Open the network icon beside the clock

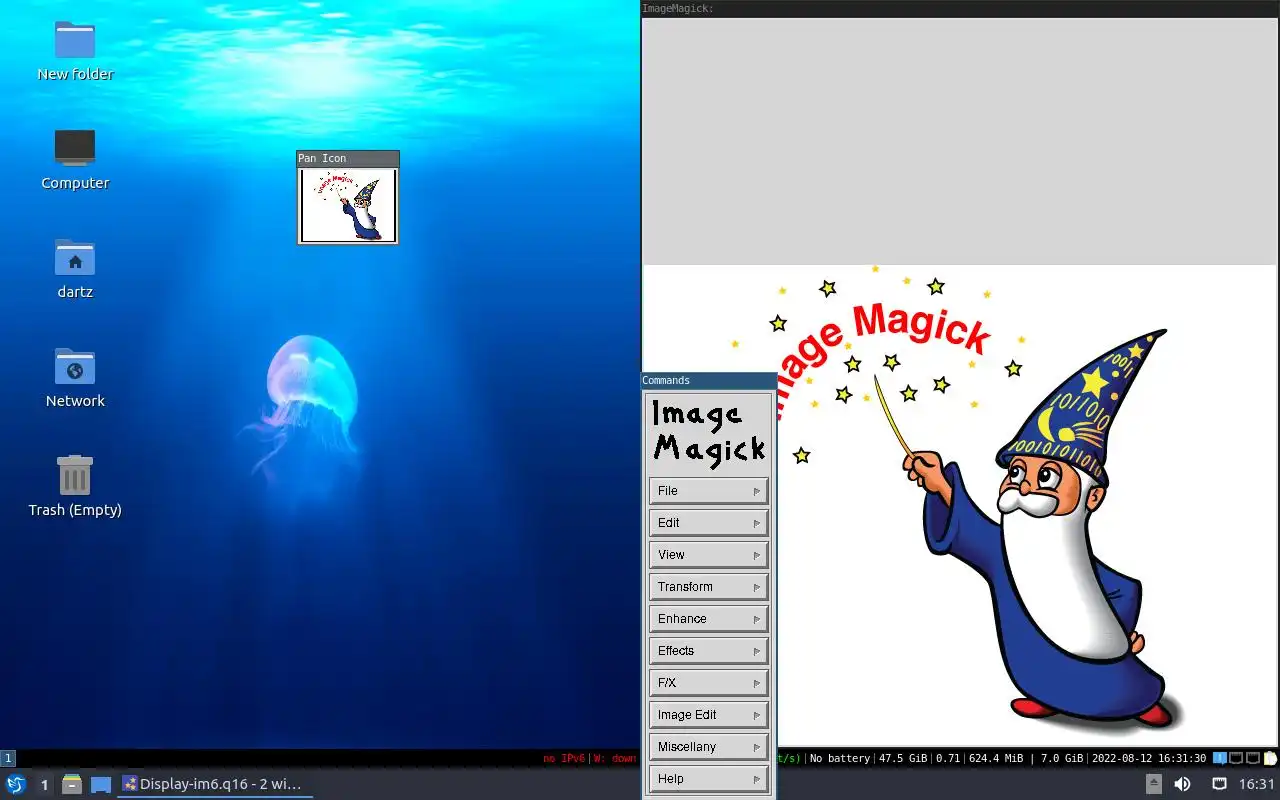[1219, 784]
